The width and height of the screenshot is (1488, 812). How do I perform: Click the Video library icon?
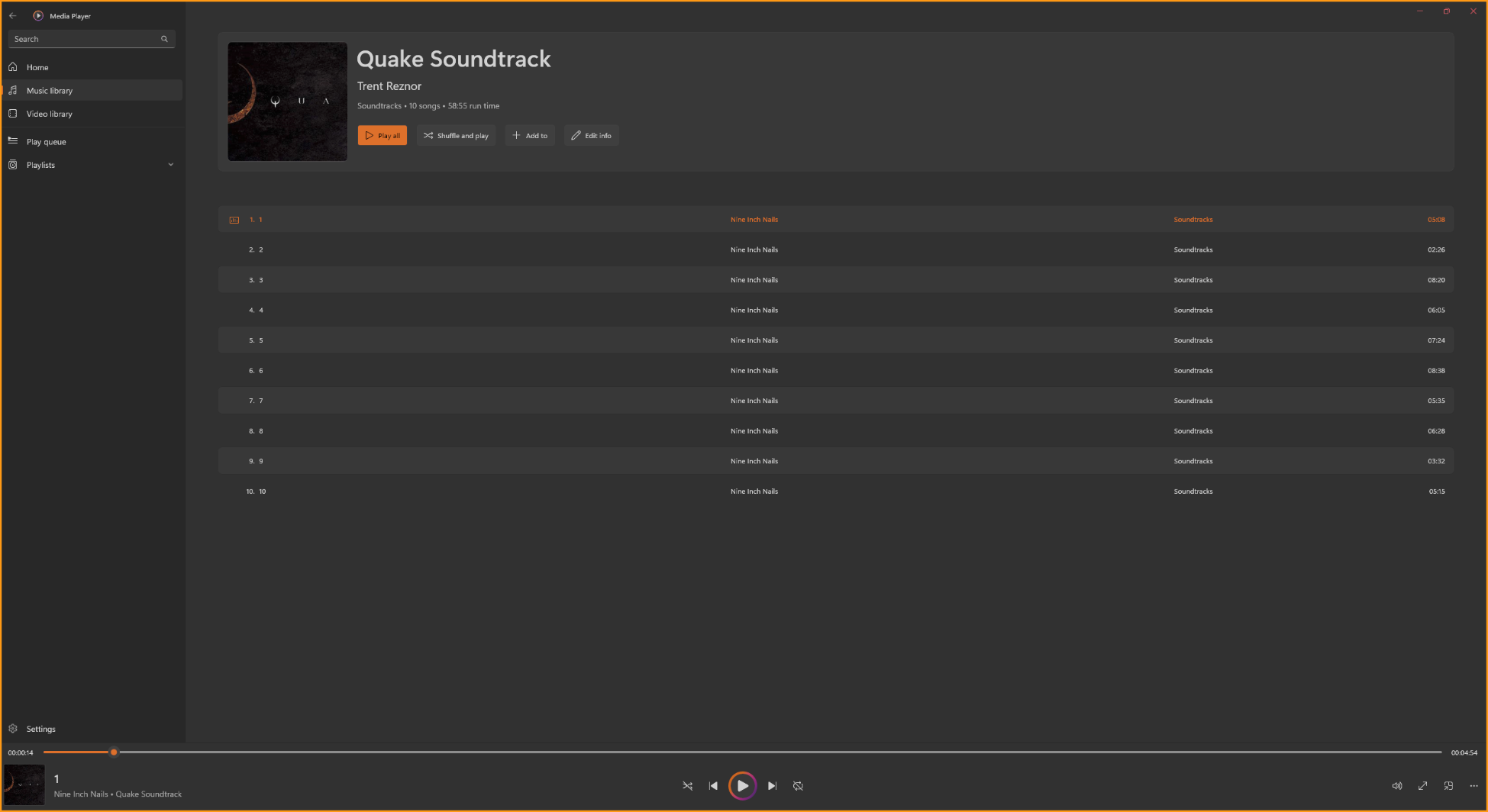coord(13,114)
